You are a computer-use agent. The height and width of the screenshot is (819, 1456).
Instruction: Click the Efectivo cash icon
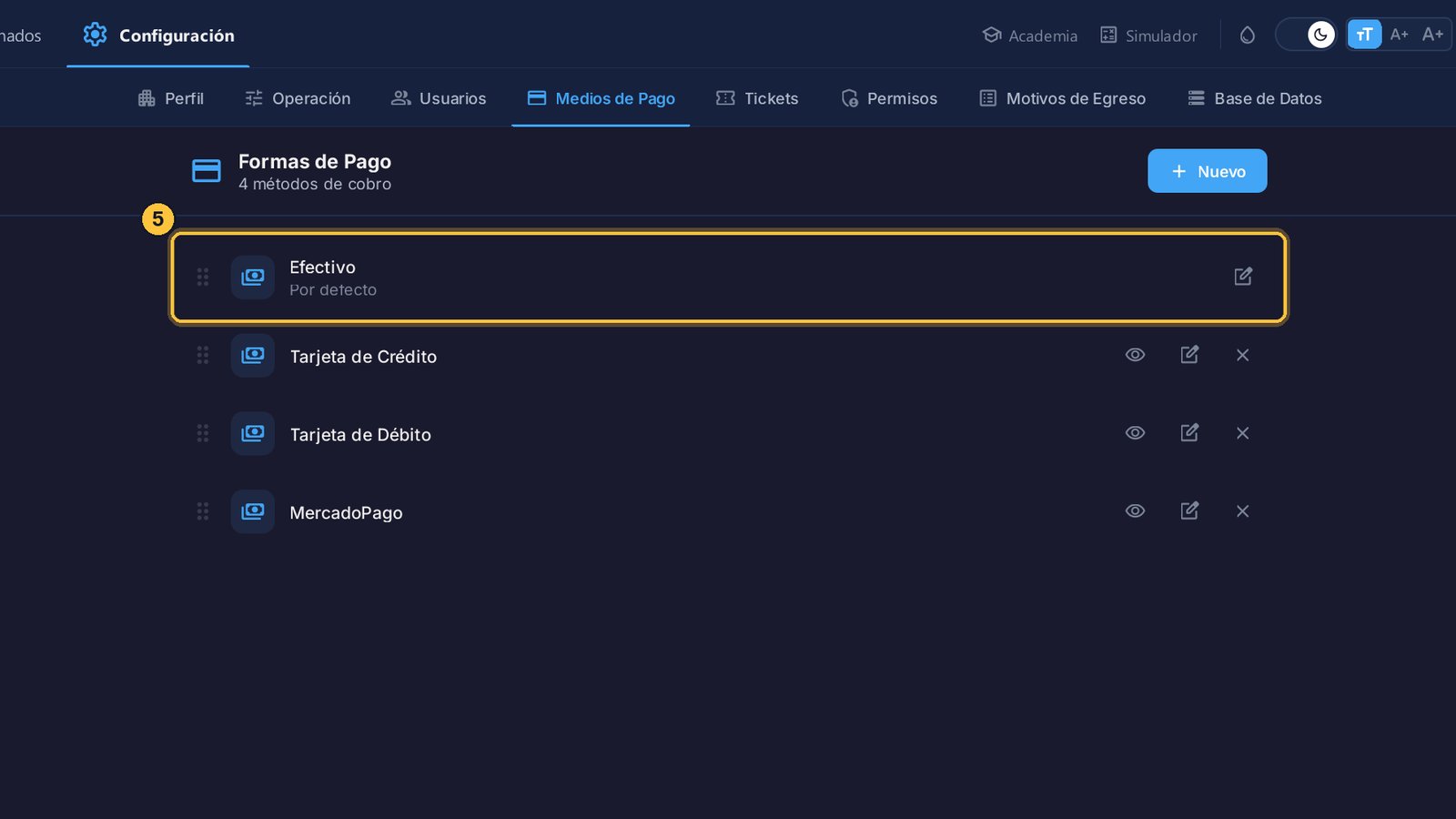pos(253,277)
